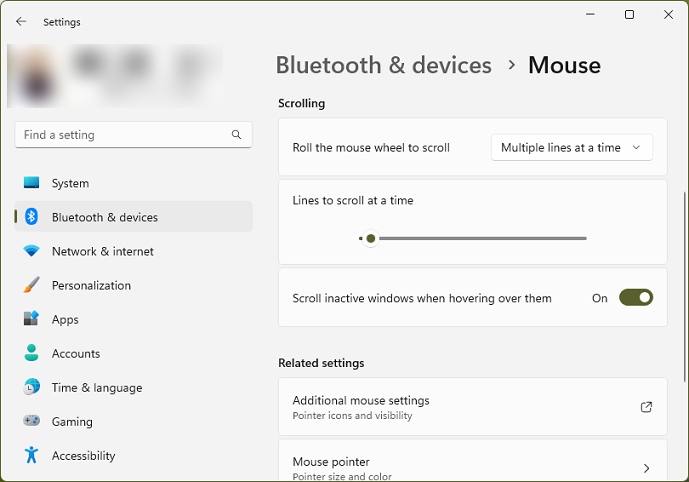Go to Bluetooth & devices breadcrumb
This screenshot has width=689, height=482.
[384, 65]
